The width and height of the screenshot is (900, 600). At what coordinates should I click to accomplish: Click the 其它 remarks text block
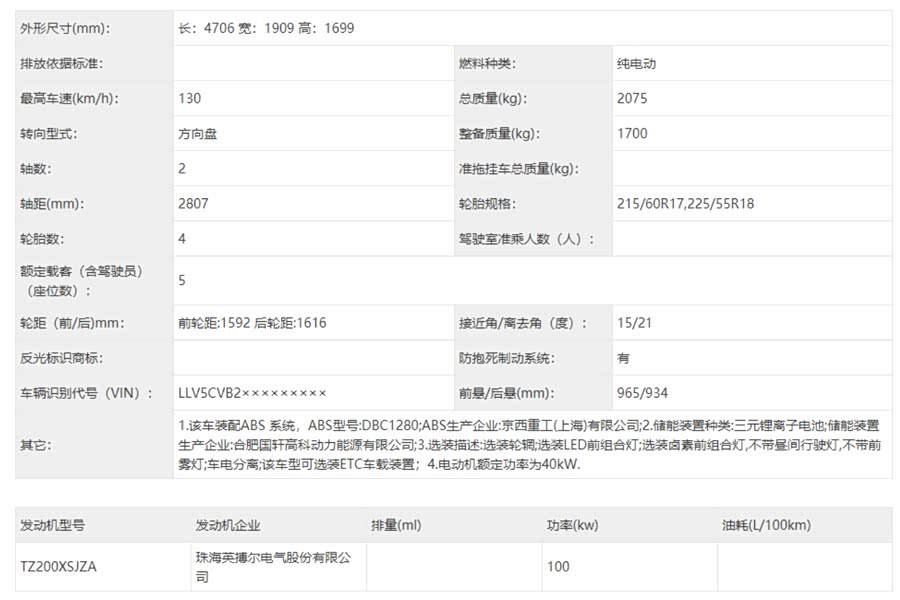point(530,444)
